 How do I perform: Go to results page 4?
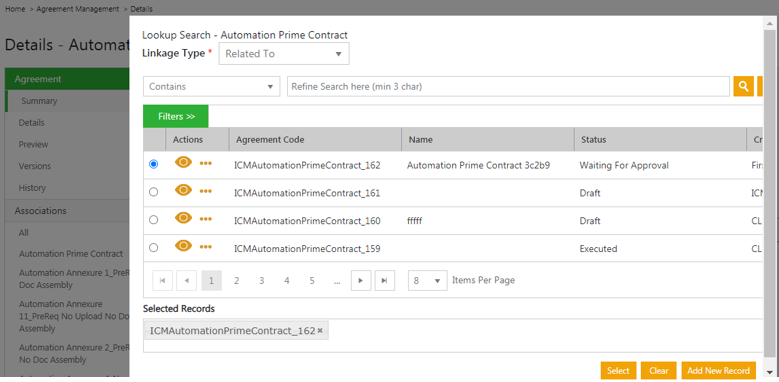(x=287, y=281)
